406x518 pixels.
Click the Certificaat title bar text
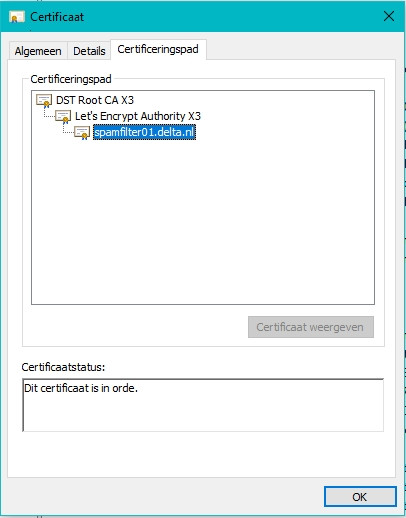pyautogui.click(x=57, y=17)
